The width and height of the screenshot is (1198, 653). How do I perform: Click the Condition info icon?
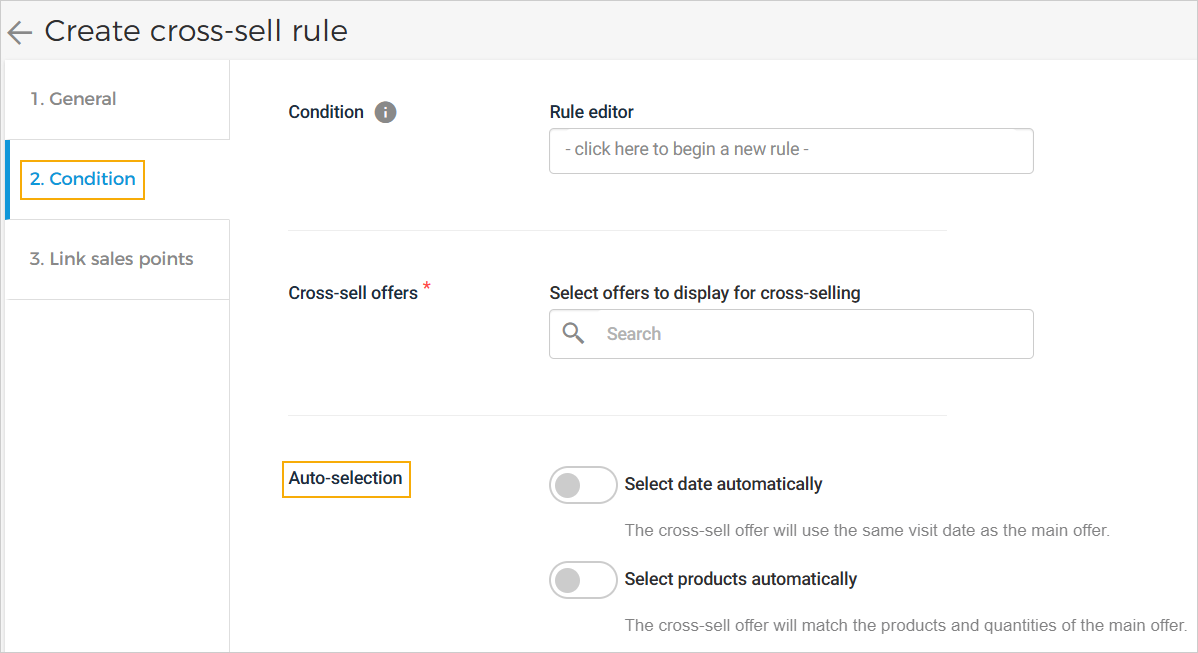tap(385, 112)
